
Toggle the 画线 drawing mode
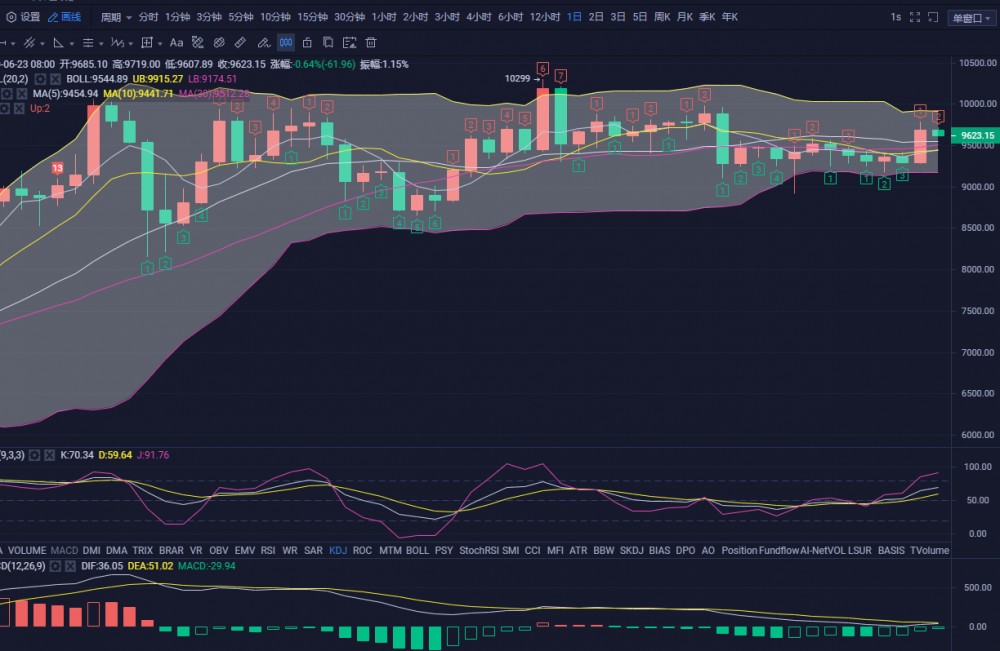point(65,17)
